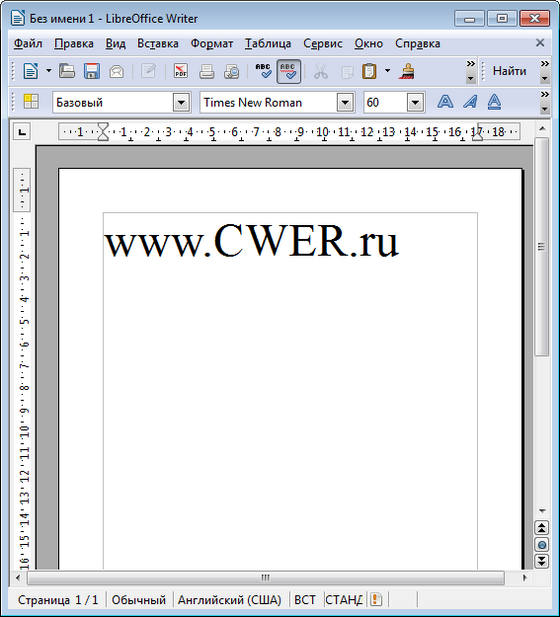Image resolution: width=560 pixels, height=617 pixels.
Task: Expand the Times New Roman font dropdown
Action: click(x=345, y=103)
